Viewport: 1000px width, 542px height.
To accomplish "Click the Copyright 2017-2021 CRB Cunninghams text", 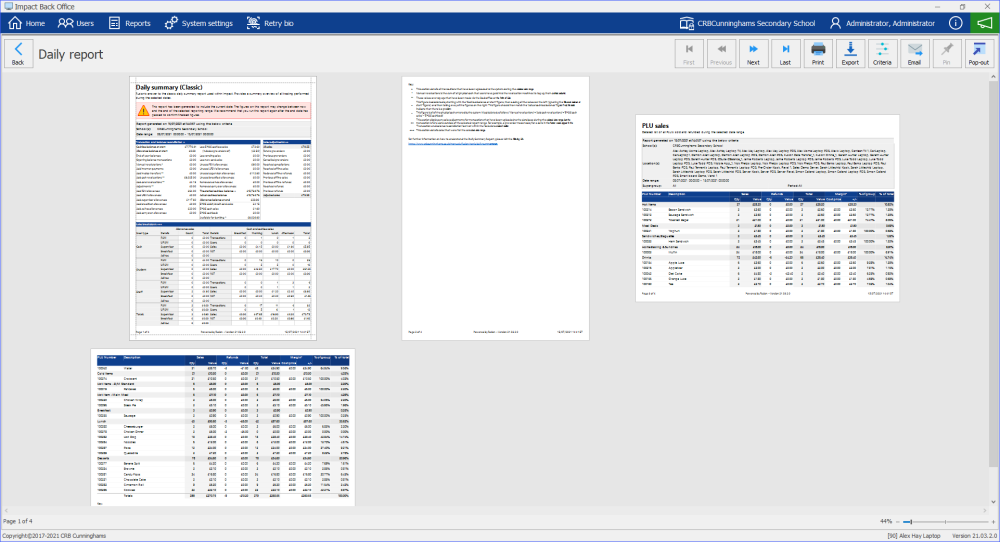I will [54, 536].
